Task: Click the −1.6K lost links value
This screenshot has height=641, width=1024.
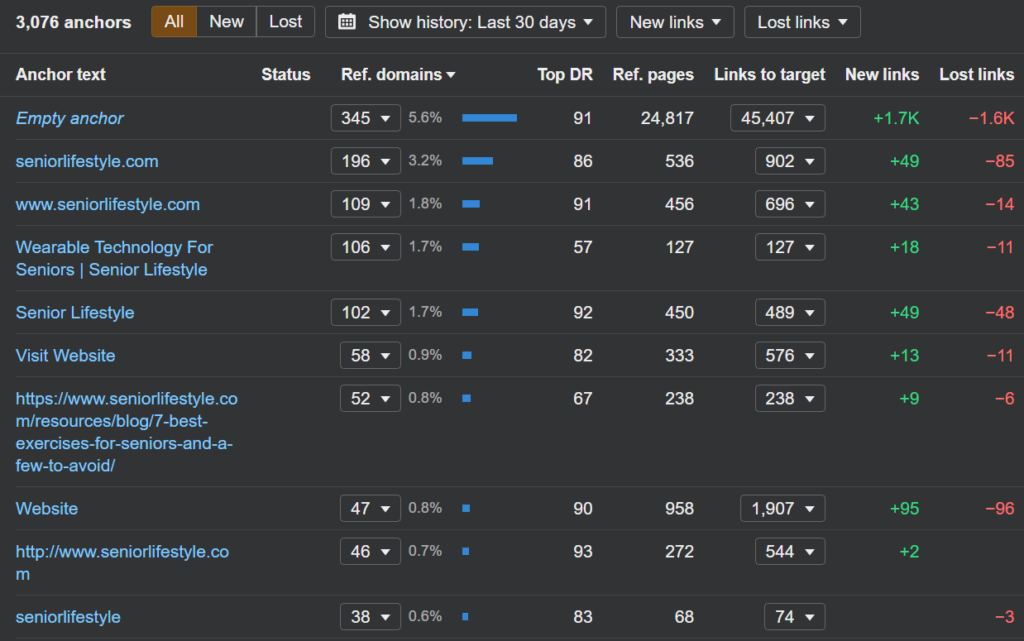Action: point(991,118)
